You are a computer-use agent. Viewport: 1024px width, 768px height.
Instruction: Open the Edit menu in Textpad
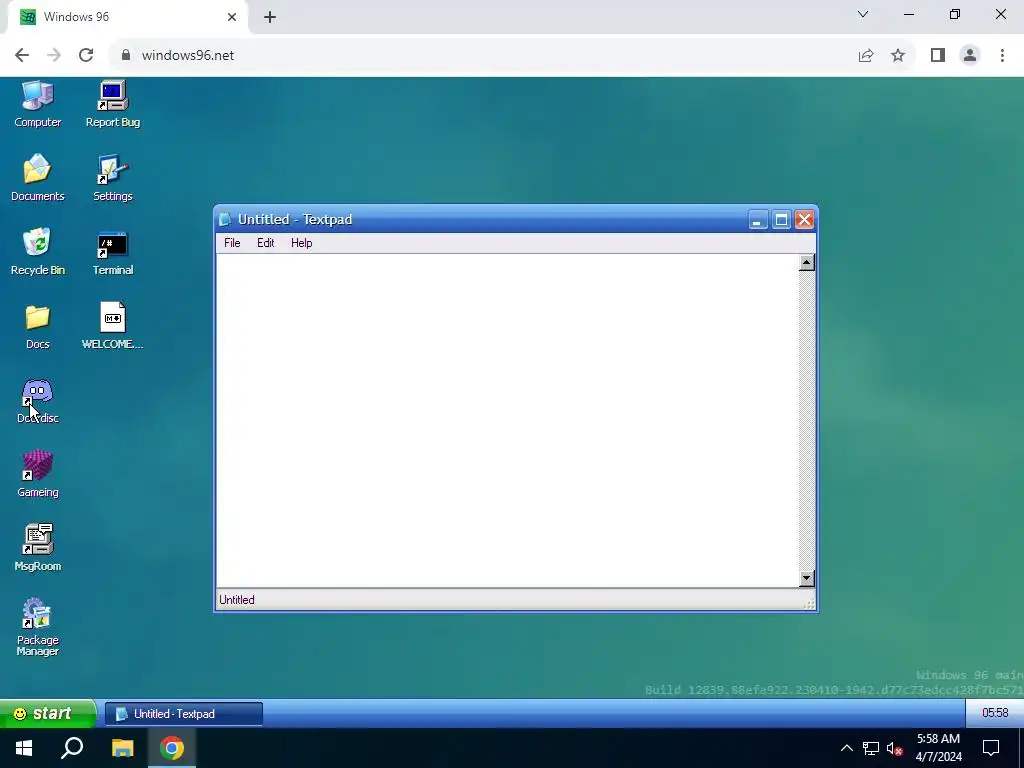pyautogui.click(x=265, y=243)
